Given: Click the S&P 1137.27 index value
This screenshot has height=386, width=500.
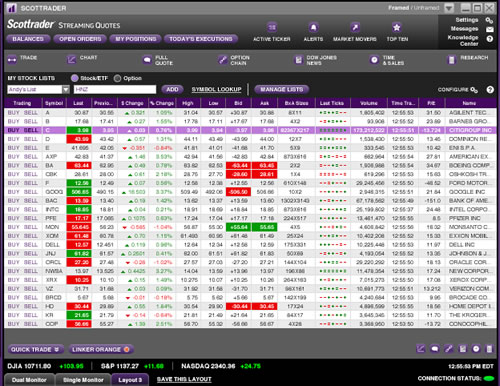Looking at the screenshot, I should pyautogui.click(x=120, y=366).
